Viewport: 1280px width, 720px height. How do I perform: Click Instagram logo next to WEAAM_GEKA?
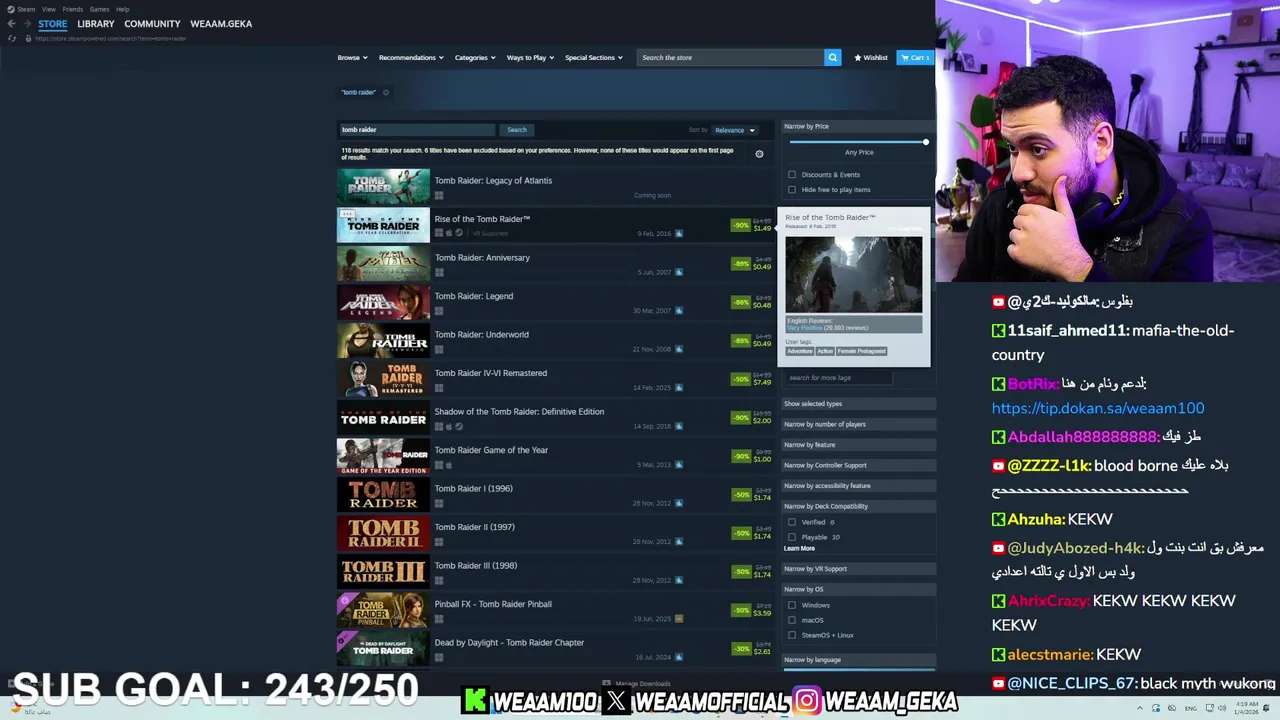[x=807, y=701]
